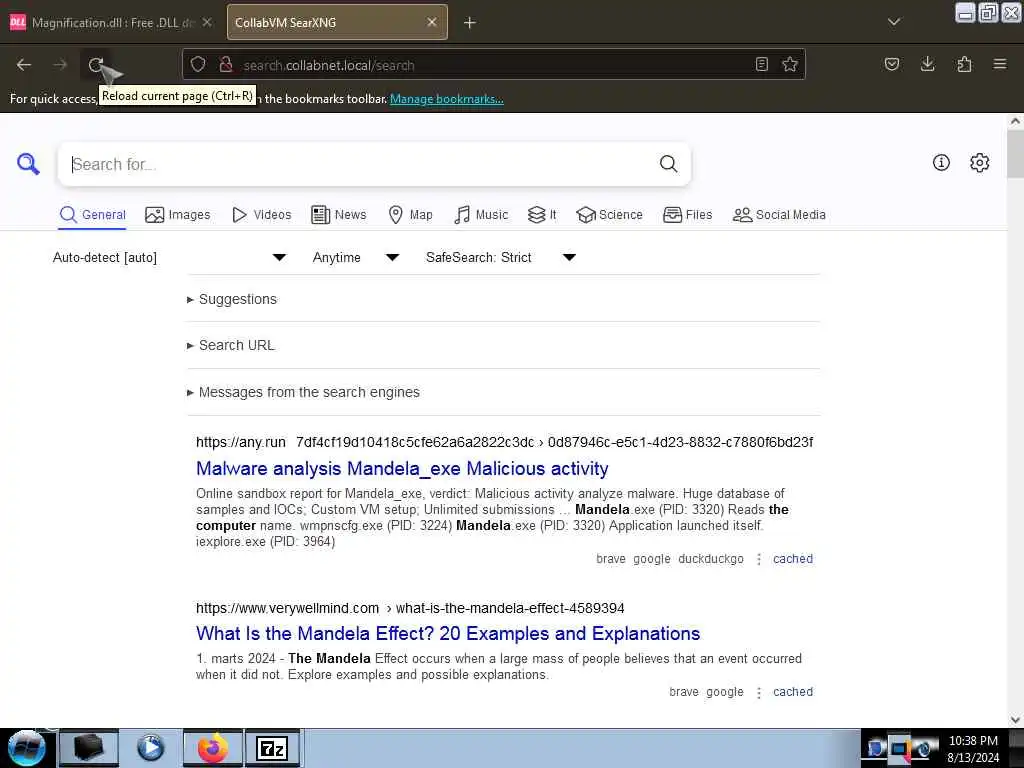This screenshot has width=1024, height=768.
Task: Go back to the previous page
Action: point(24,65)
